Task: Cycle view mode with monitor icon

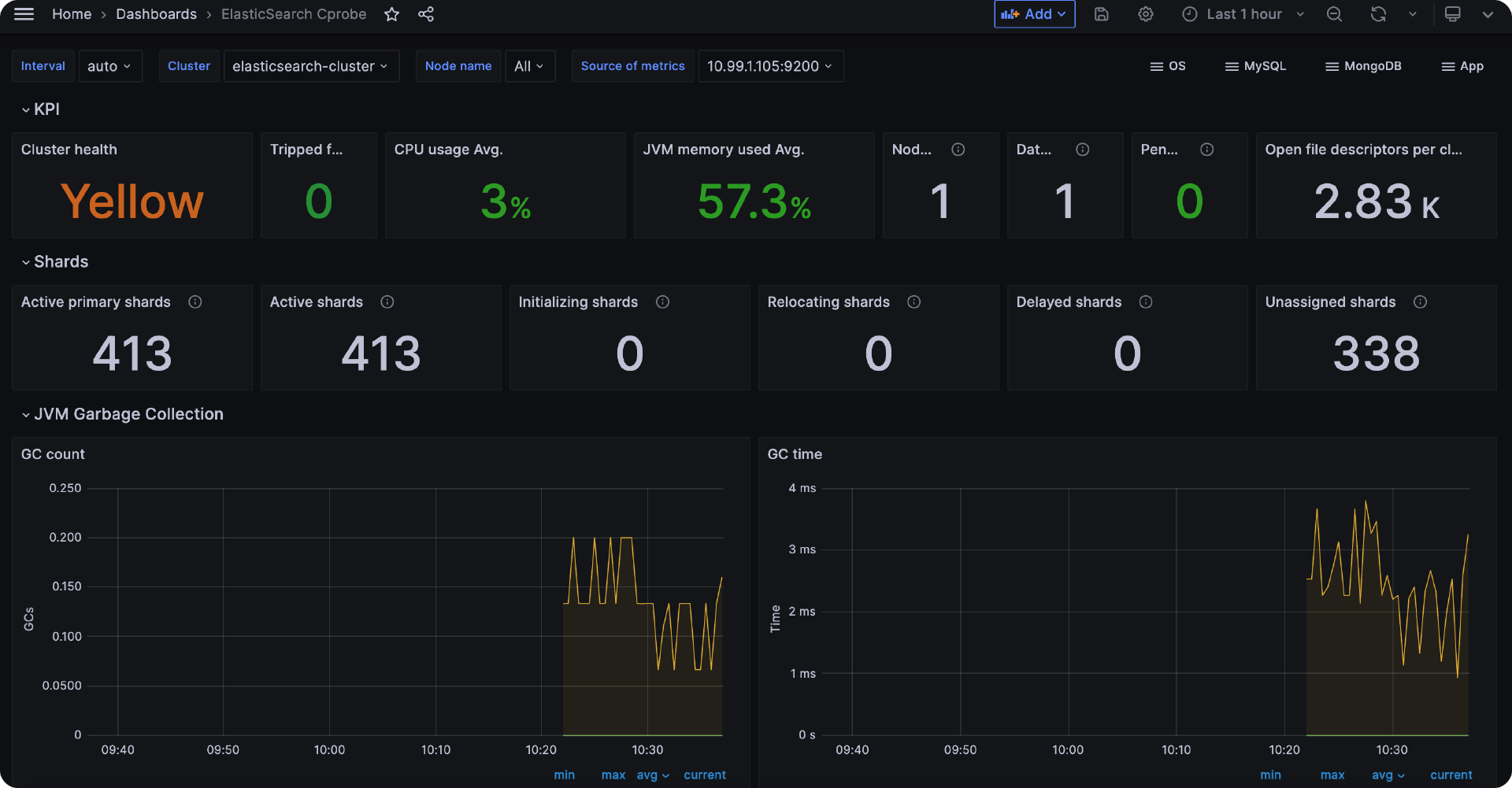Action: tap(1453, 14)
